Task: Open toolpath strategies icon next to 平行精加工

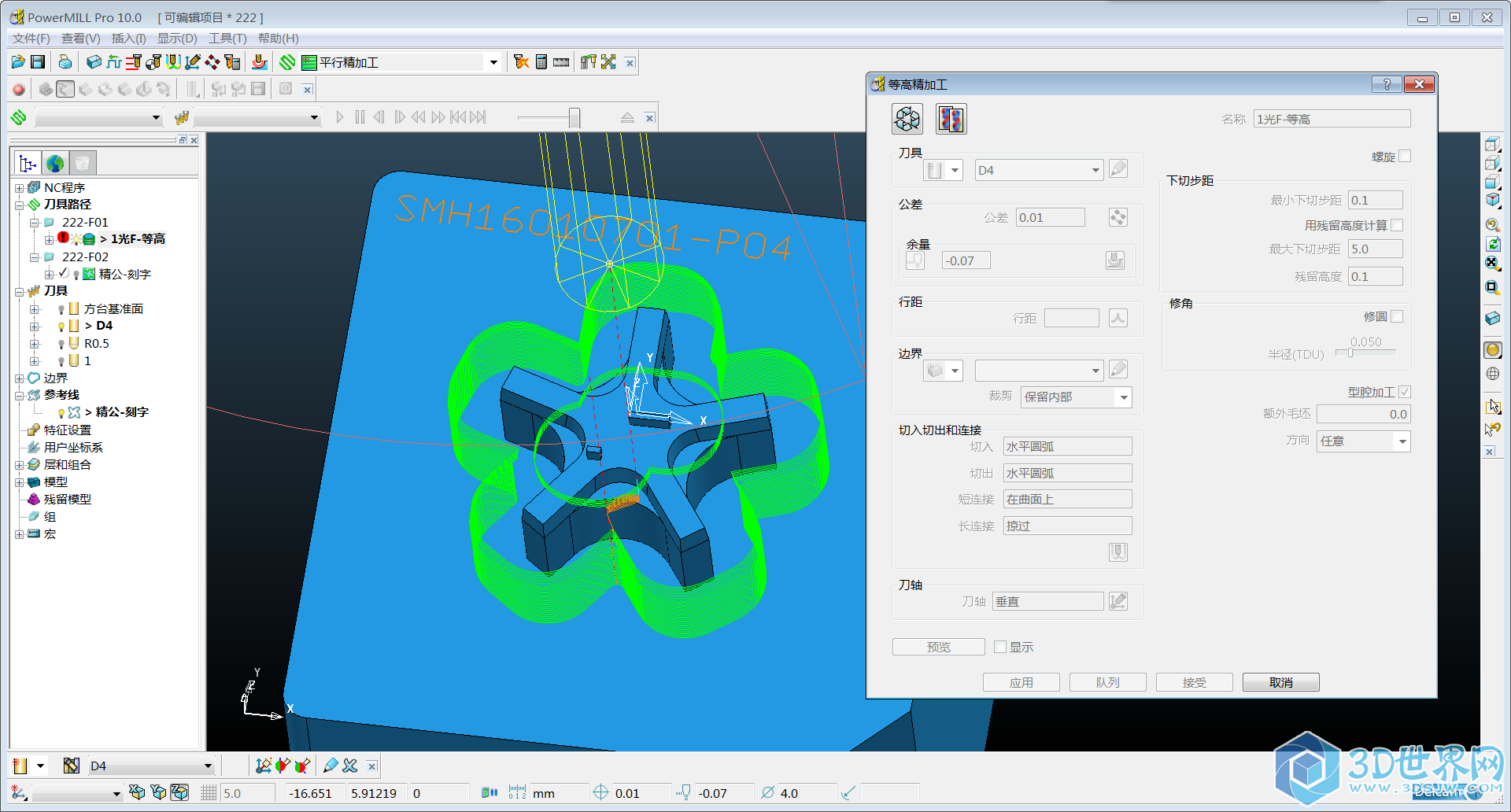Action: (x=288, y=62)
